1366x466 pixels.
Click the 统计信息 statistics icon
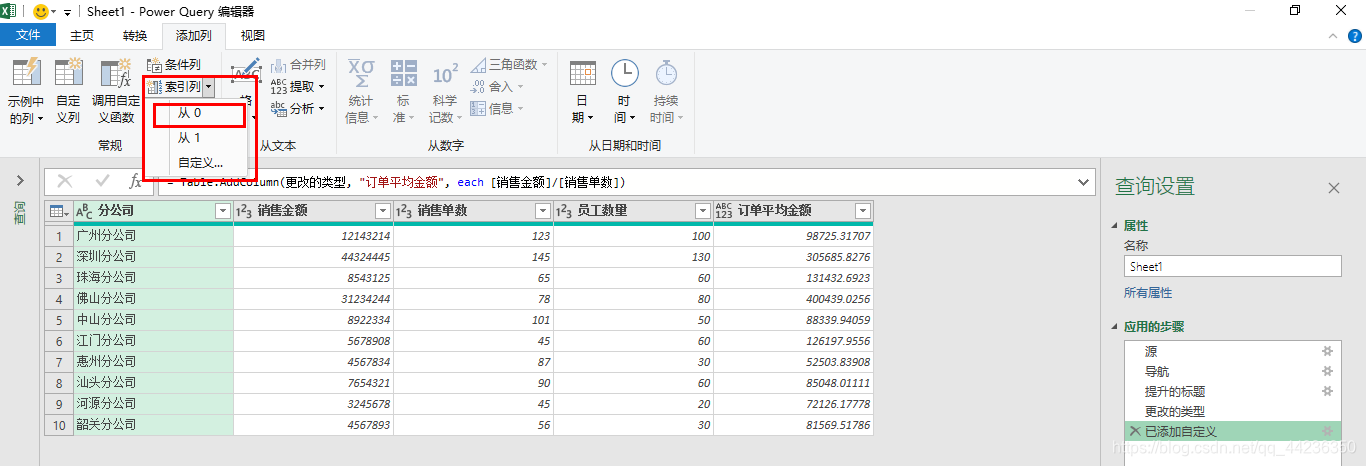coord(361,73)
